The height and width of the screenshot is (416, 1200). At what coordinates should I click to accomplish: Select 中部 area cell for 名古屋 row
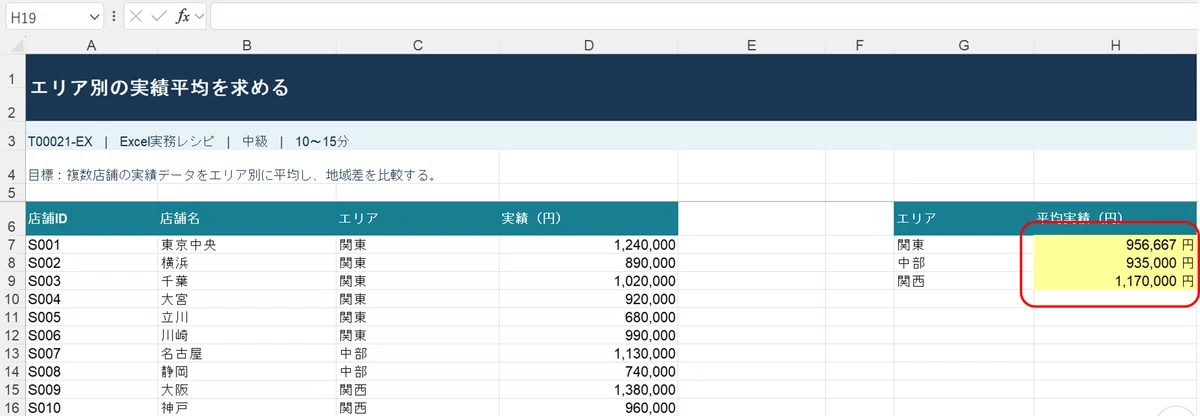(417, 353)
